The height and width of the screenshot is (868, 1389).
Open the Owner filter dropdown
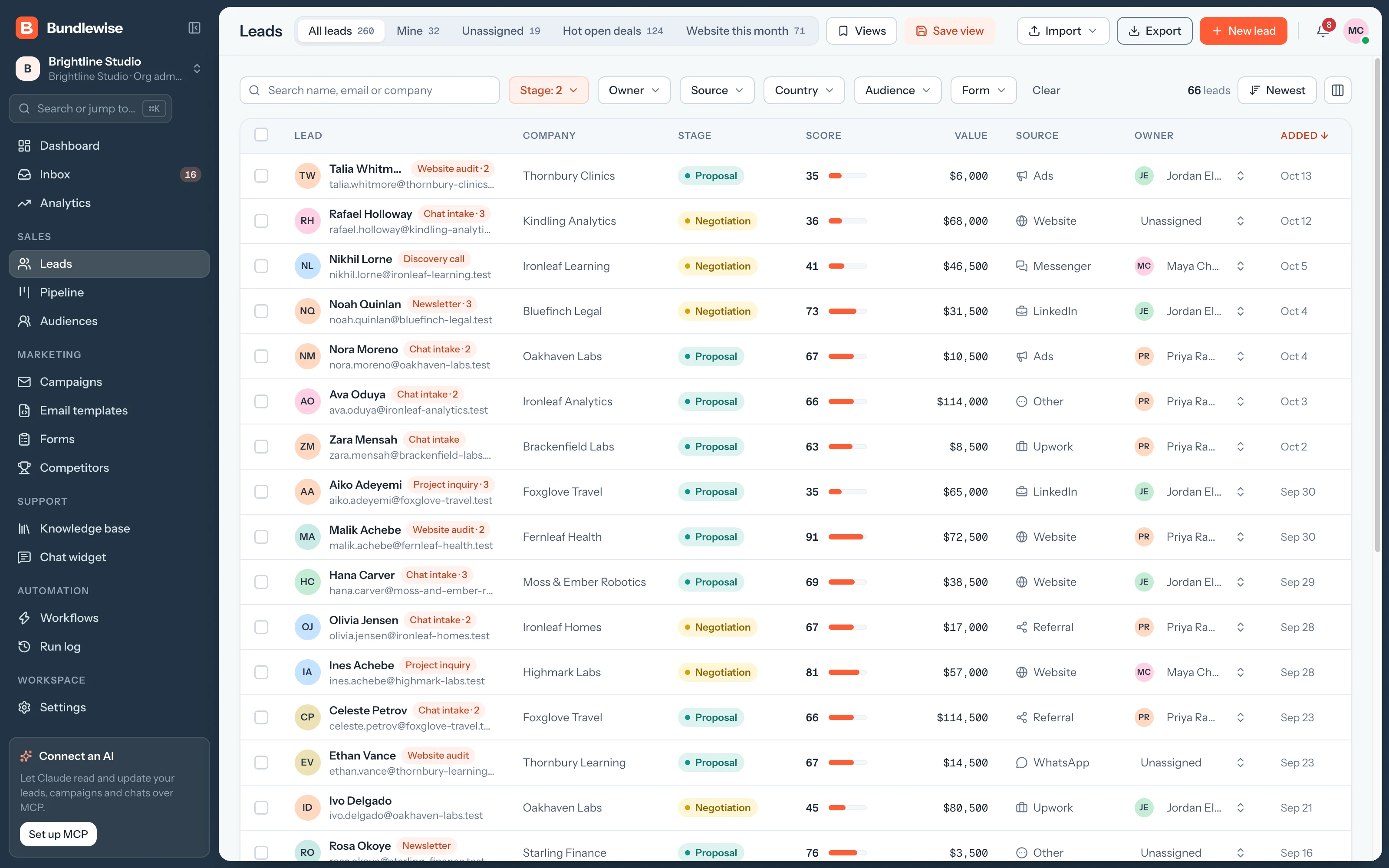coord(634,90)
